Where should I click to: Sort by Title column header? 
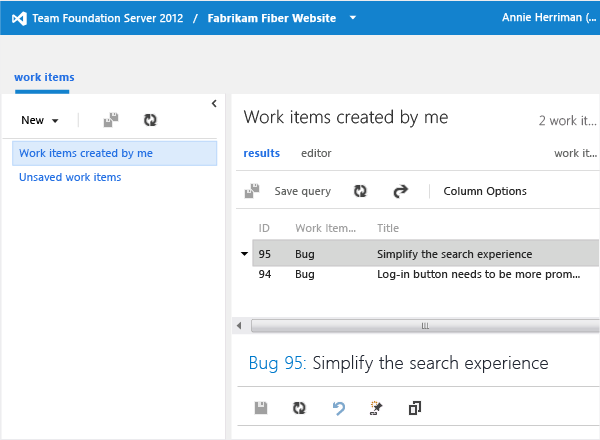pyautogui.click(x=388, y=228)
